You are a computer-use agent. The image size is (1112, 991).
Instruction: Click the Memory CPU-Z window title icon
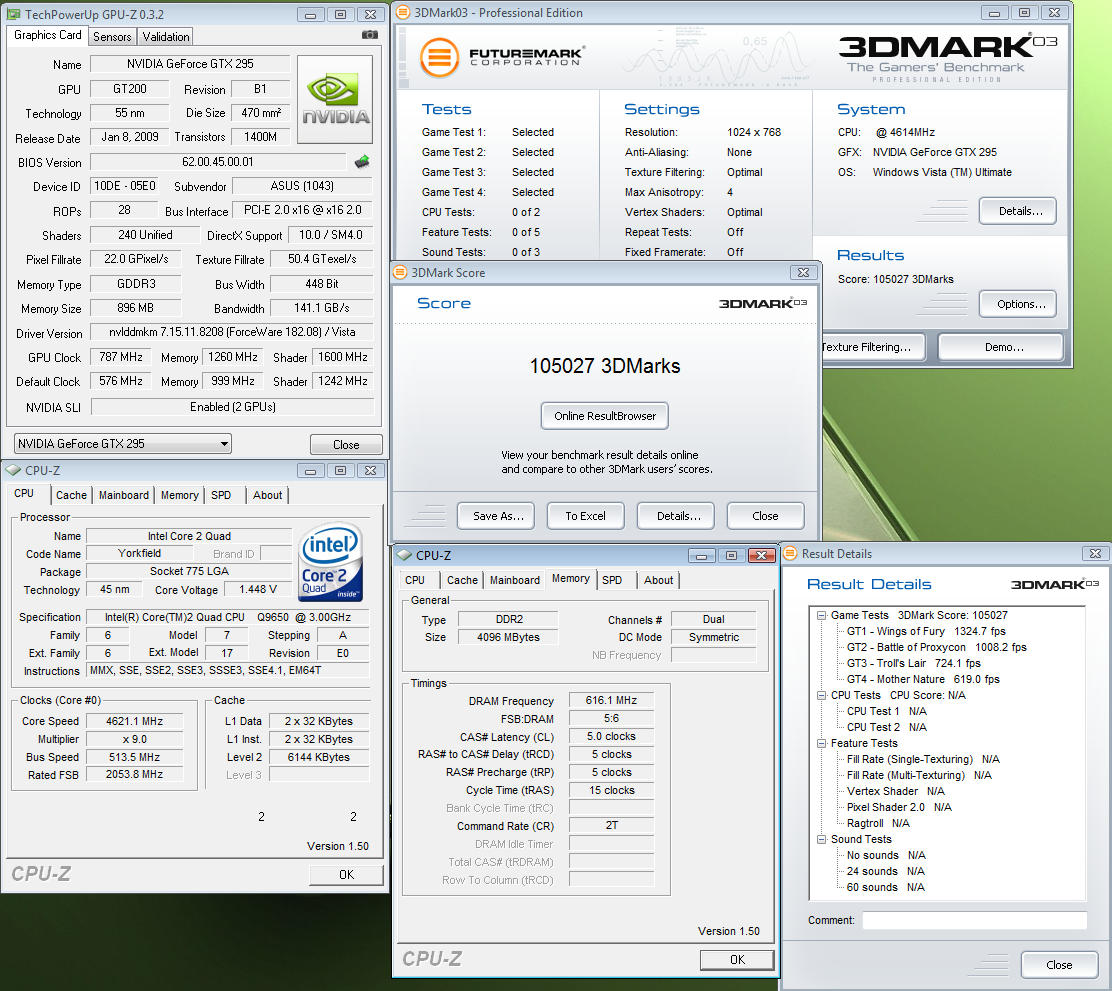tap(404, 555)
